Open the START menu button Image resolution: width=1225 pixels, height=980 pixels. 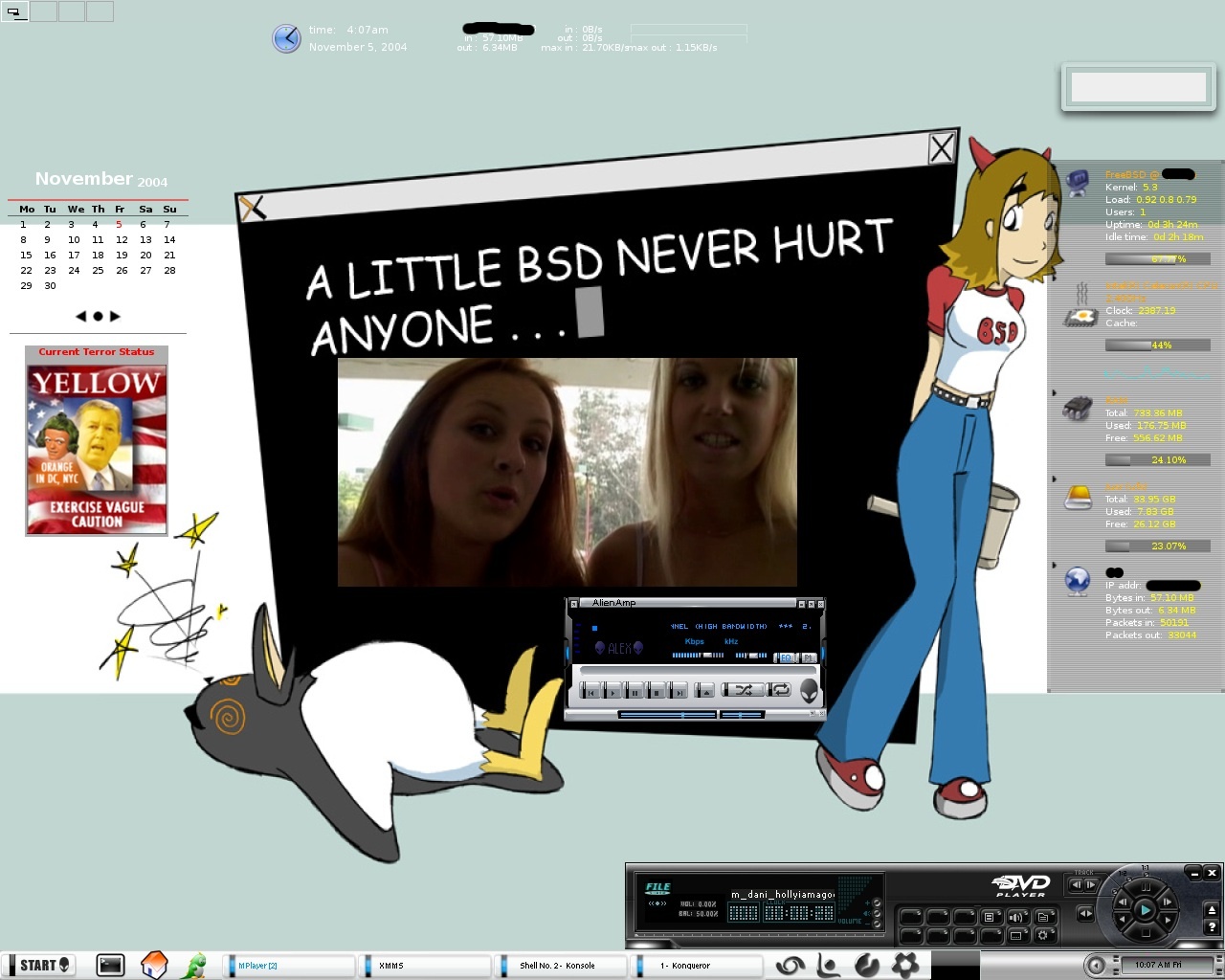pyautogui.click(x=38, y=965)
